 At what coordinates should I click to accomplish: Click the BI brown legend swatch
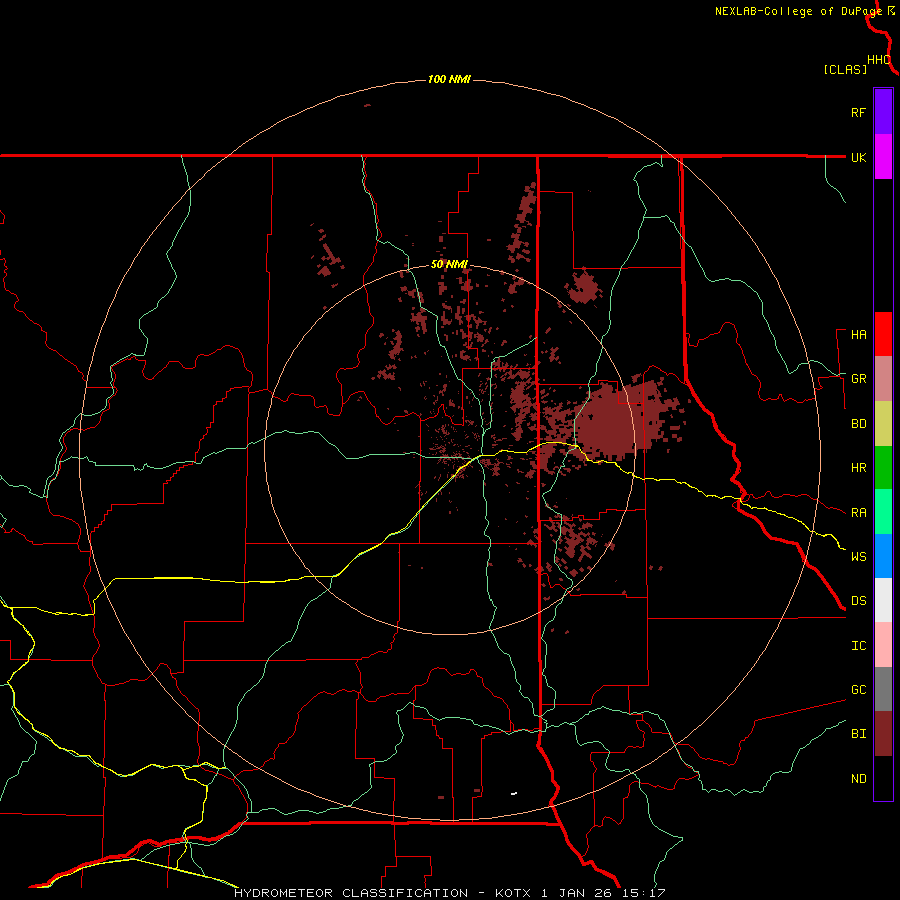point(883,734)
